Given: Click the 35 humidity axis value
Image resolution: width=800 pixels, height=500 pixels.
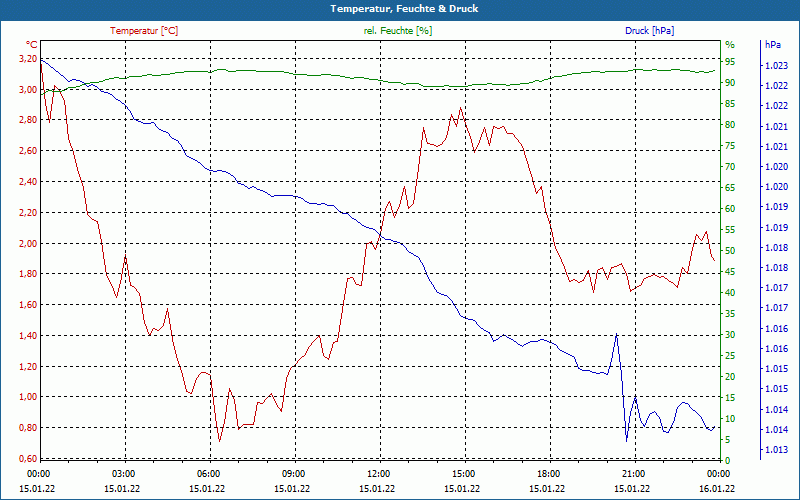Looking at the screenshot, I should [x=730, y=314].
